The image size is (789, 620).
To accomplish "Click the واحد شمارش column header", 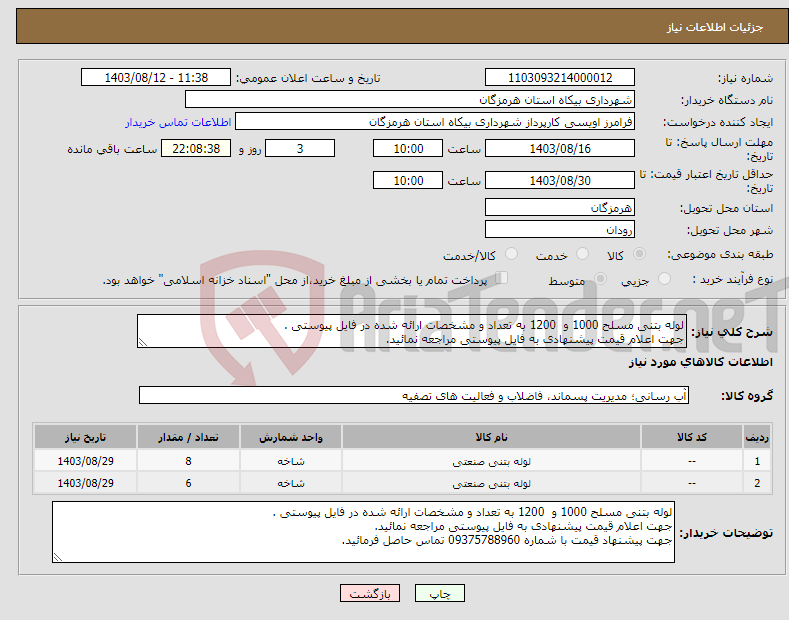I will point(291,437).
